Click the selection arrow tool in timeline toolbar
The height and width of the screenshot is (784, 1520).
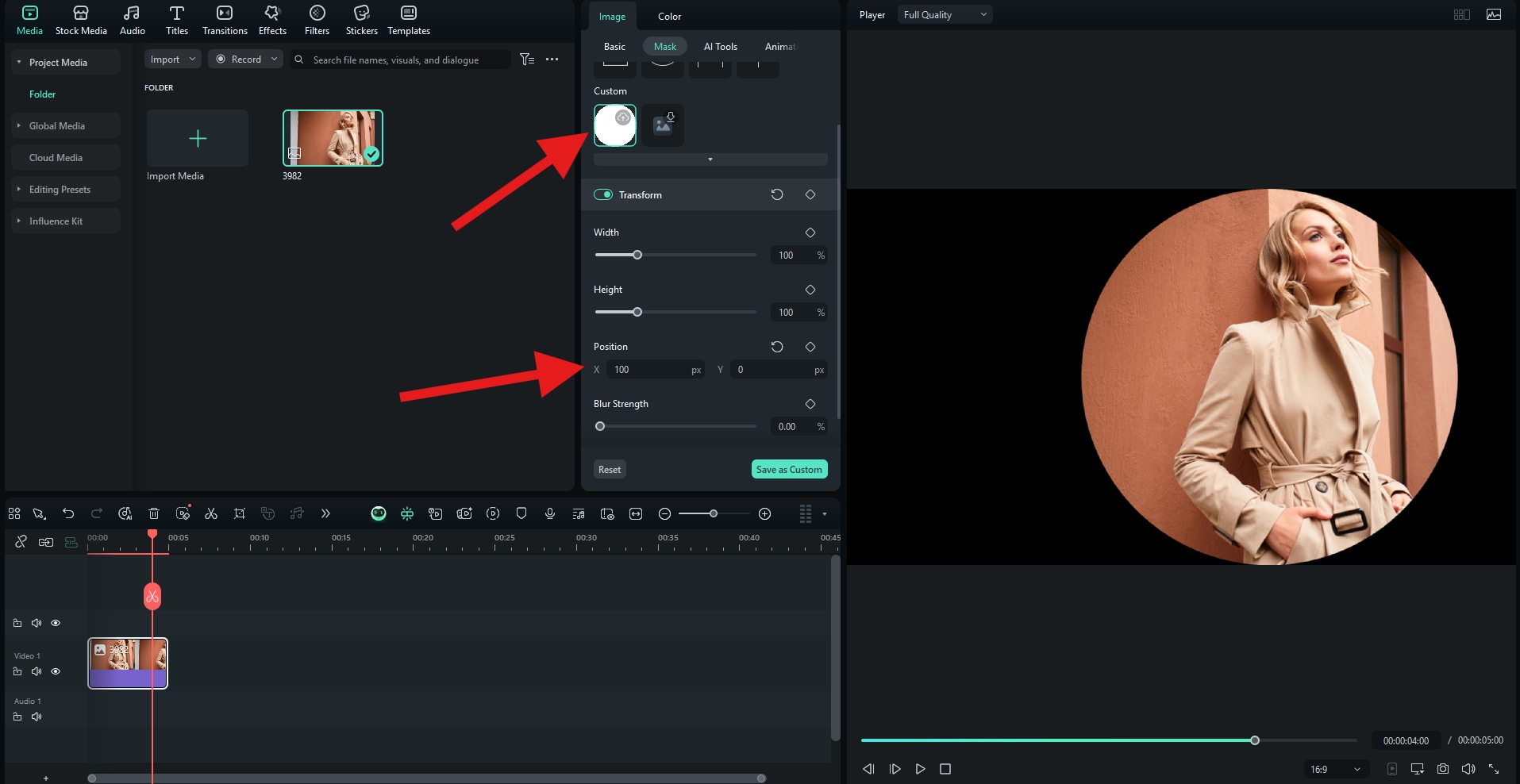(x=40, y=513)
